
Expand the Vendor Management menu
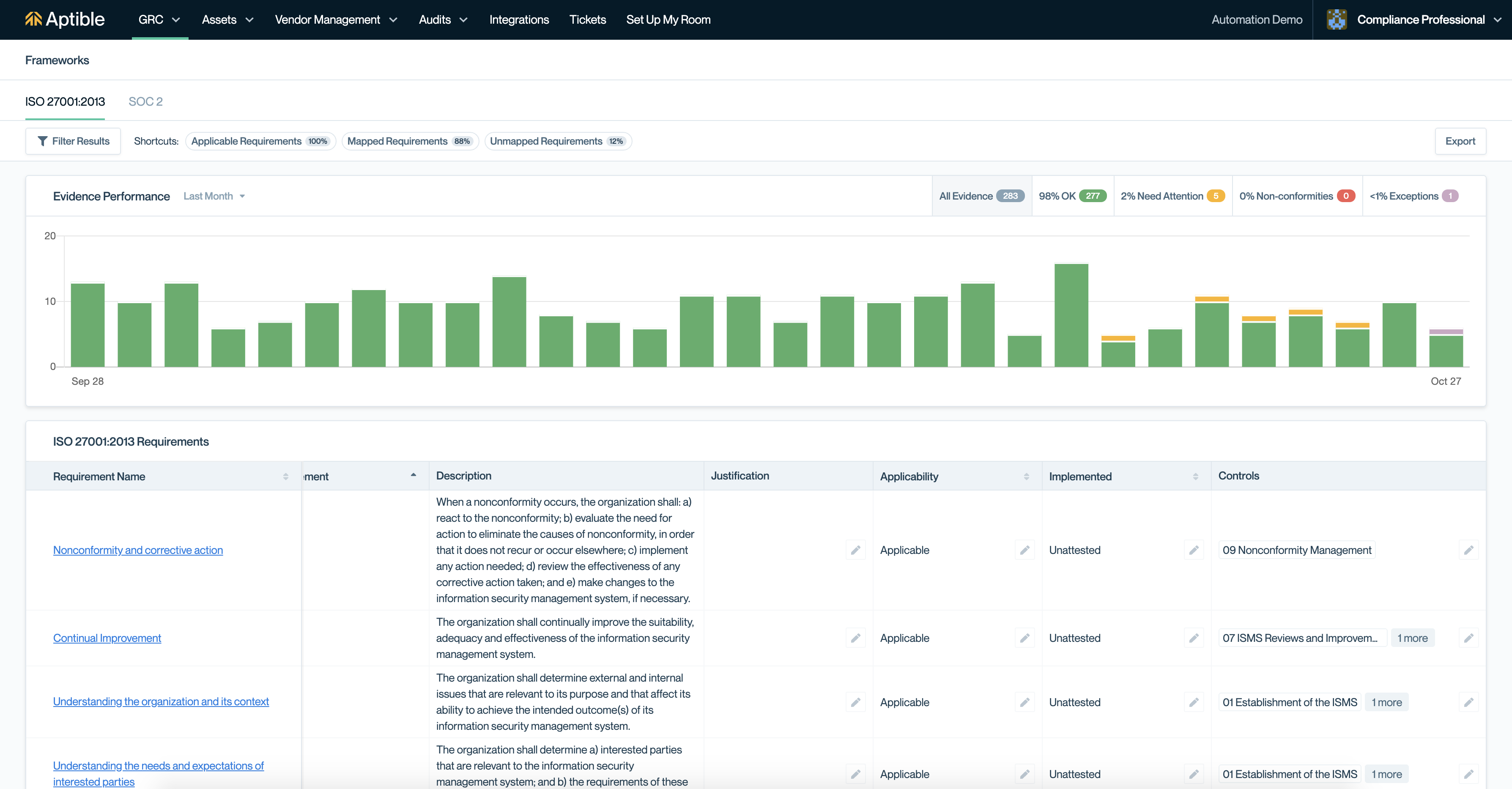coord(336,19)
